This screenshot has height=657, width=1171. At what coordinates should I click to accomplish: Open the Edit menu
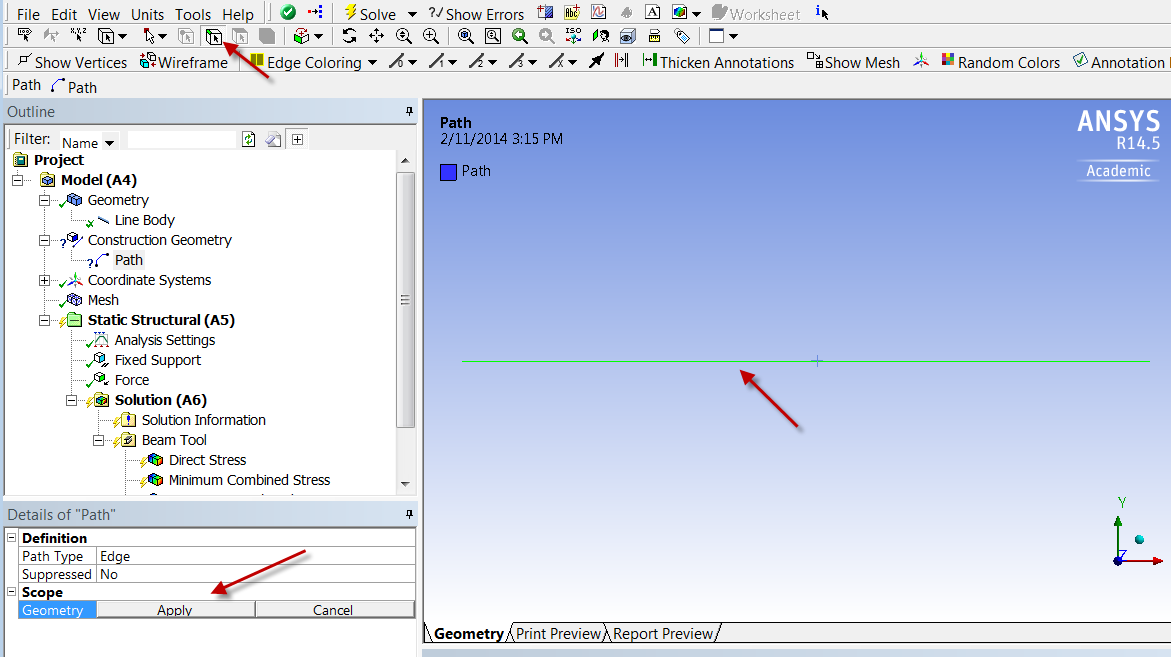coord(63,14)
